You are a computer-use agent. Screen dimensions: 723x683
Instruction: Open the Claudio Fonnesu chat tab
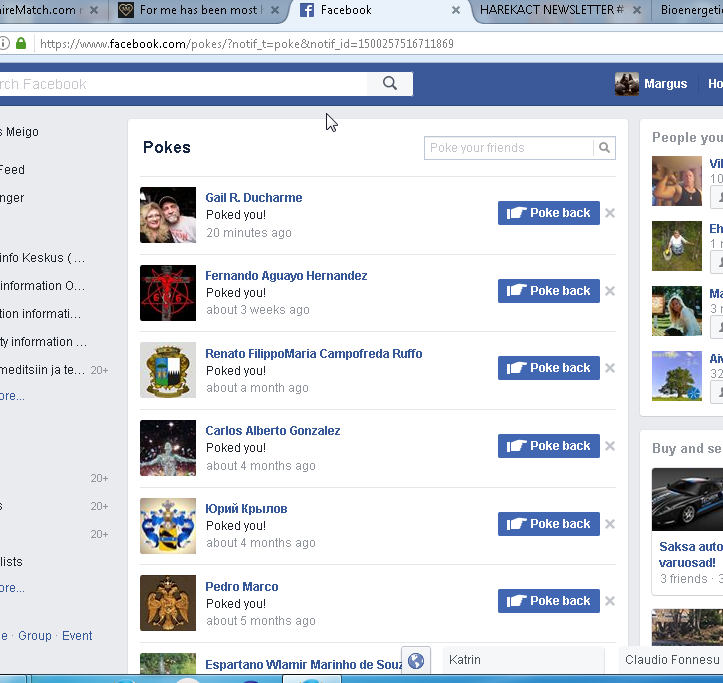point(671,660)
